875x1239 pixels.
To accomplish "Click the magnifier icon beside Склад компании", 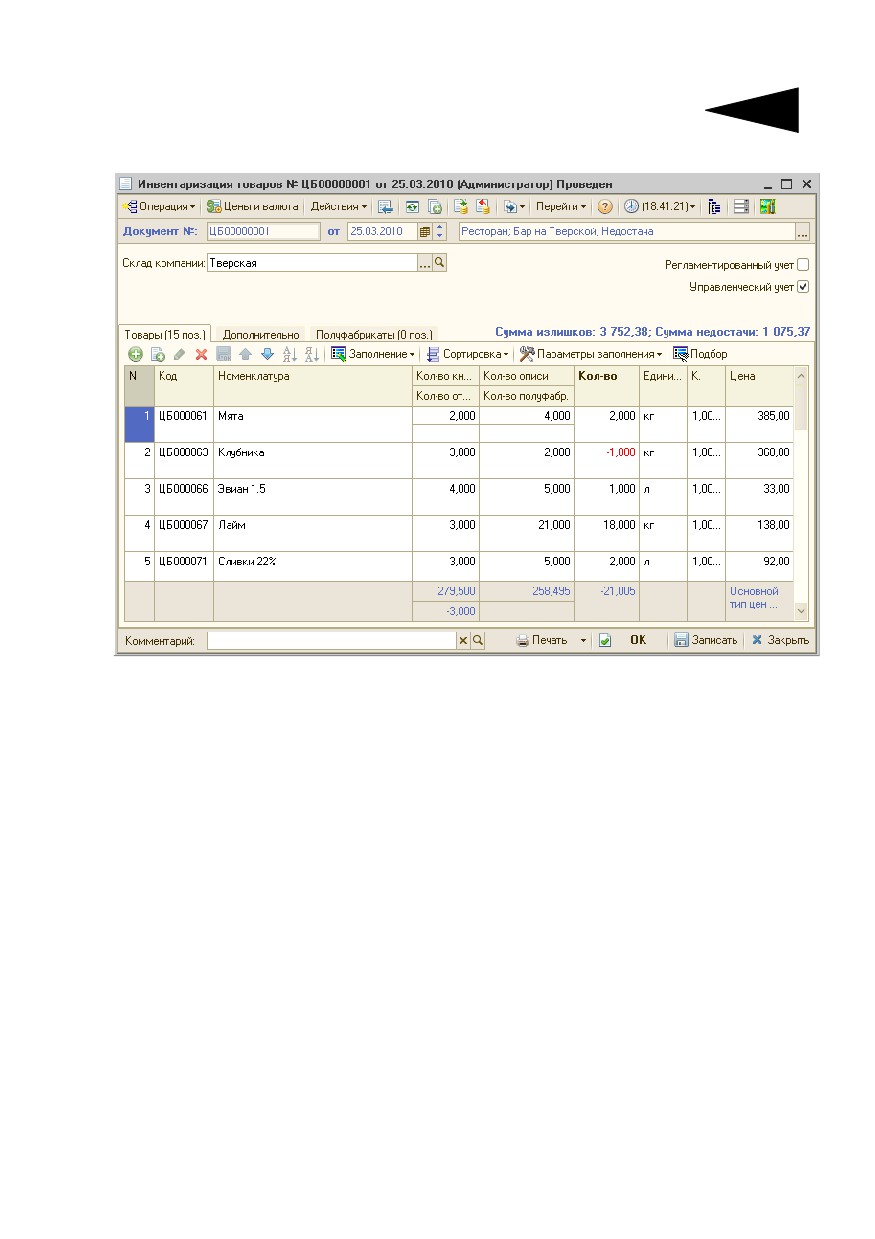I will [439, 262].
